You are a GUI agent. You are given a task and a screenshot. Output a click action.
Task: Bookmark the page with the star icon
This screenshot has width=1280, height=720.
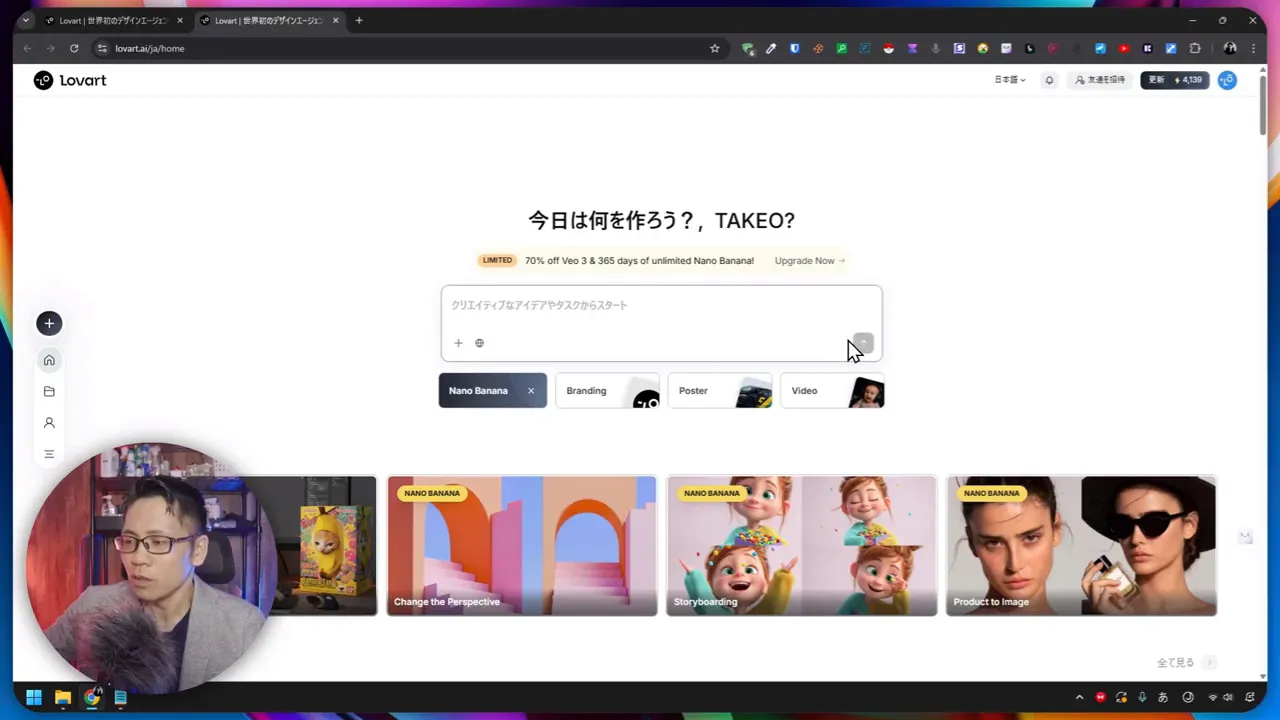(714, 48)
